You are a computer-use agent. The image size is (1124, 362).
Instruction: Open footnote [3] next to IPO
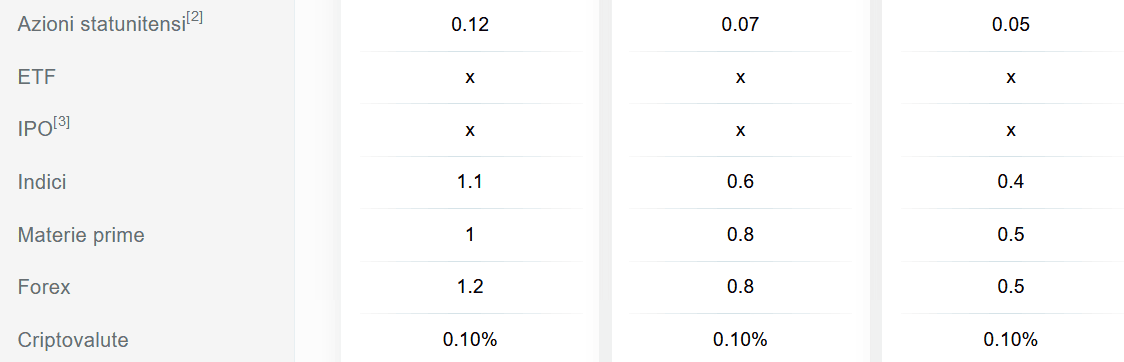[62, 121]
